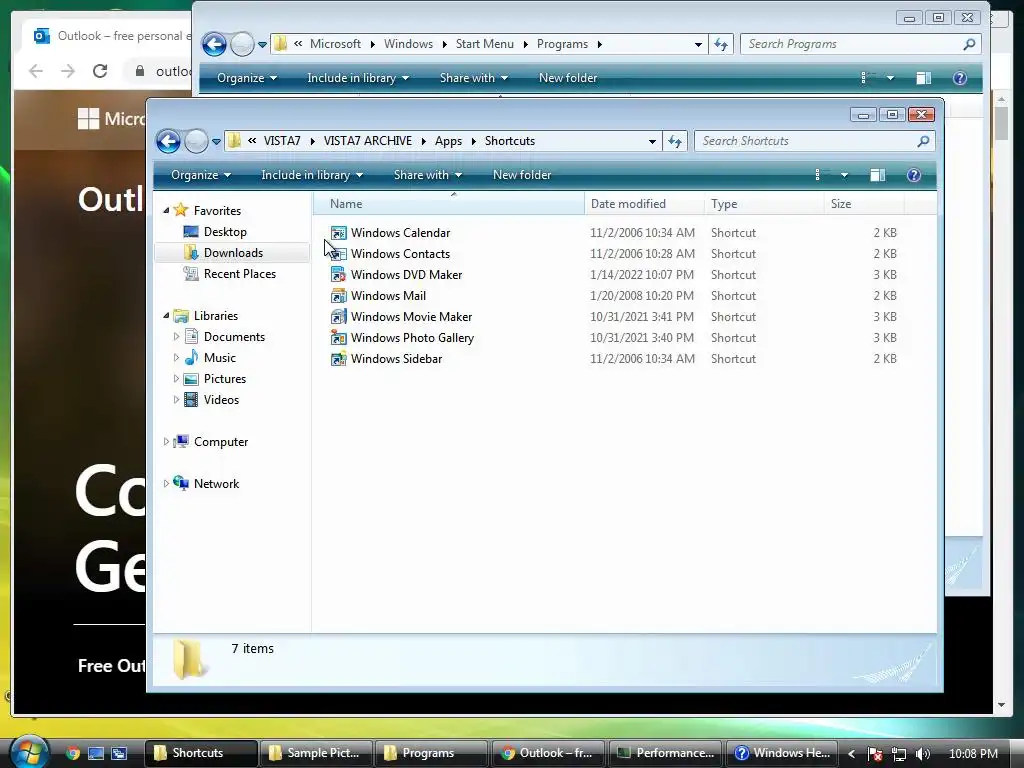The image size is (1024, 768).
Task: Open the Organize menu in the Shortcuts window
Action: (200, 175)
